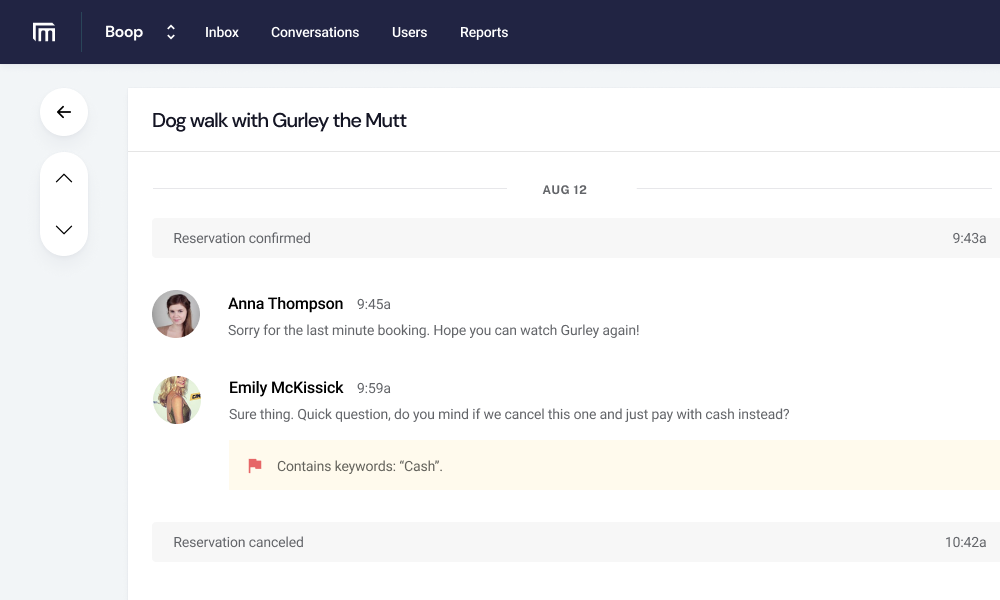This screenshot has height=600, width=1000.
Task: Click the app logo in the top bar
Action: [x=45, y=31]
